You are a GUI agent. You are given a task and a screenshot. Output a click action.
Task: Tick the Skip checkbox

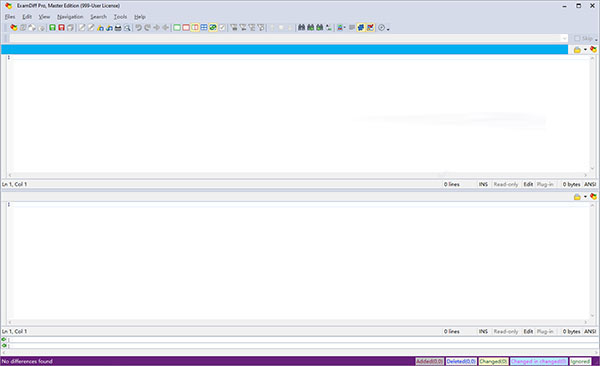point(577,38)
